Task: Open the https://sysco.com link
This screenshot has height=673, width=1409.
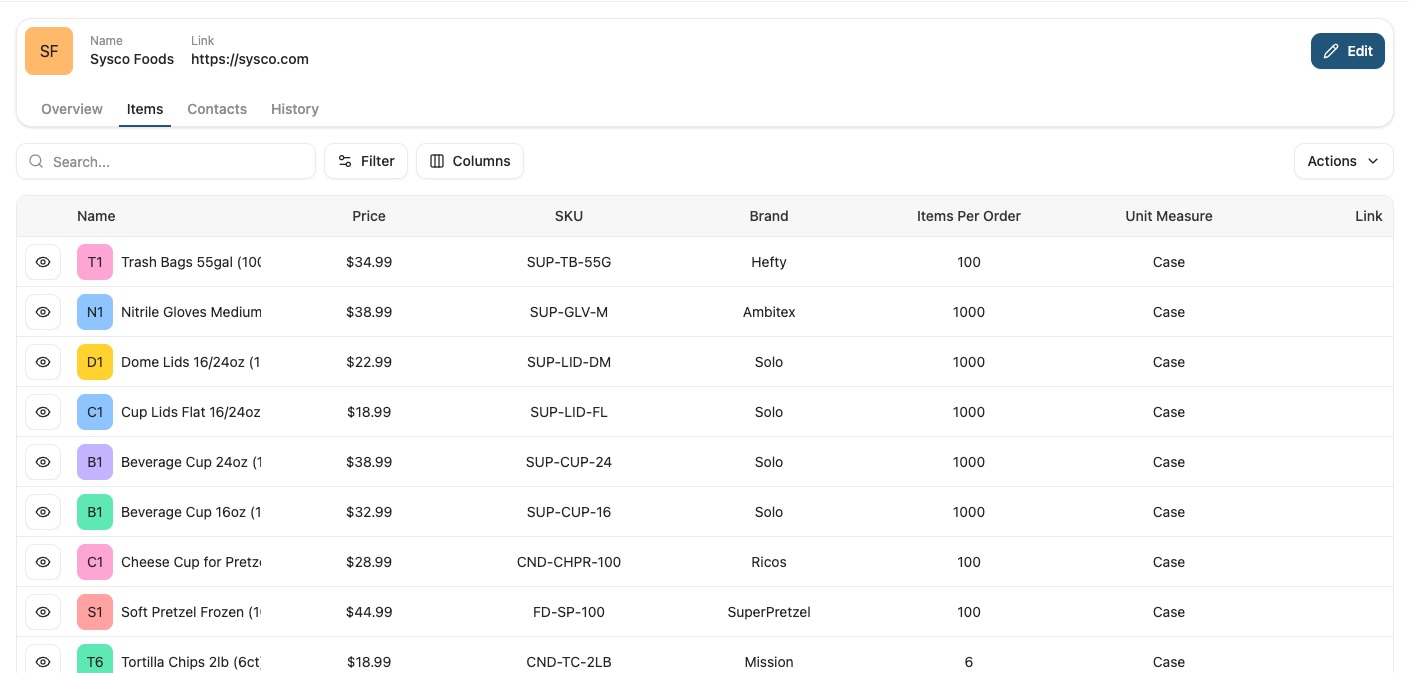Action: [250, 59]
